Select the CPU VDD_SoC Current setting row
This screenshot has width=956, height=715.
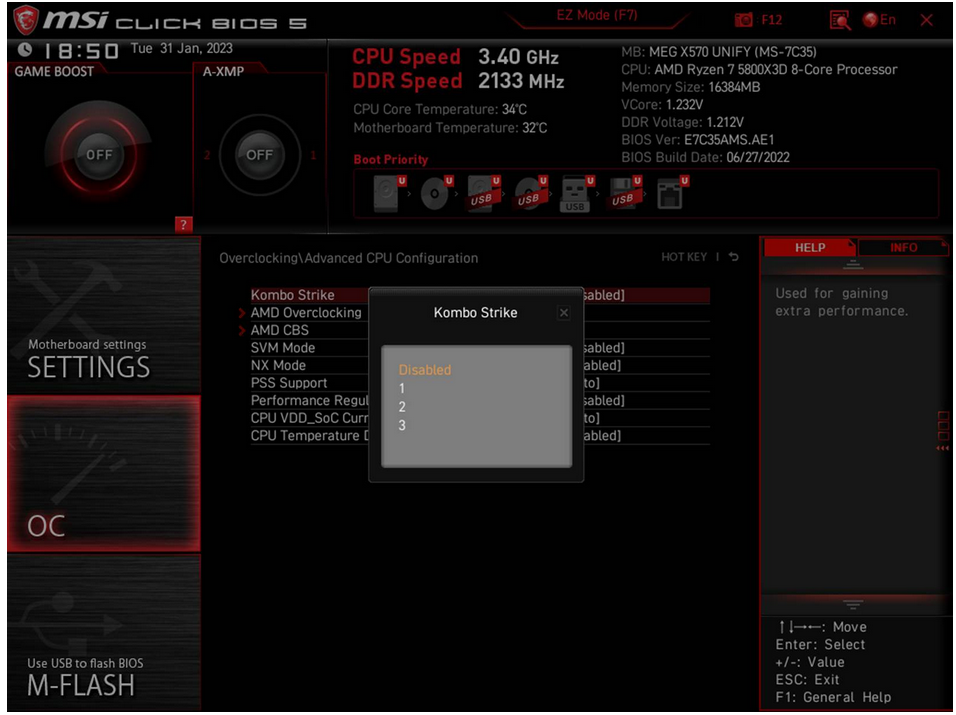coord(480,418)
